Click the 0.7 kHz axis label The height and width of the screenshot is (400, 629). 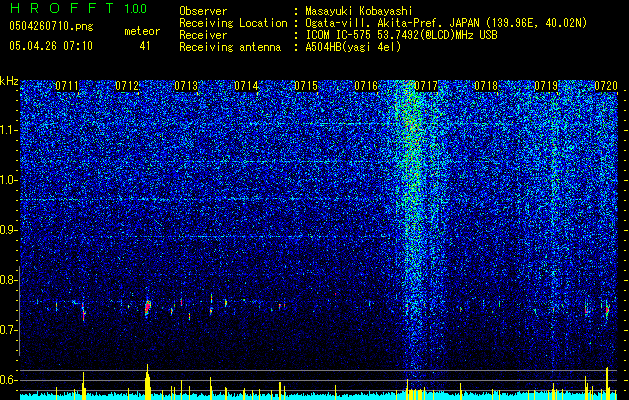[x=8, y=330]
